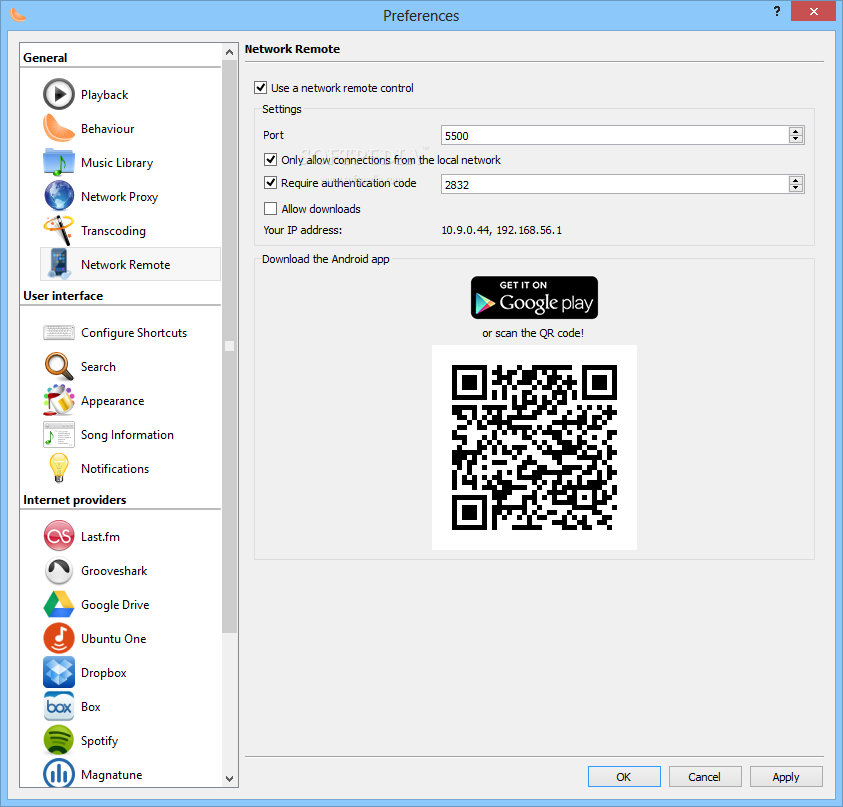Open Appearance paint icon
843x807 pixels.
(59, 400)
